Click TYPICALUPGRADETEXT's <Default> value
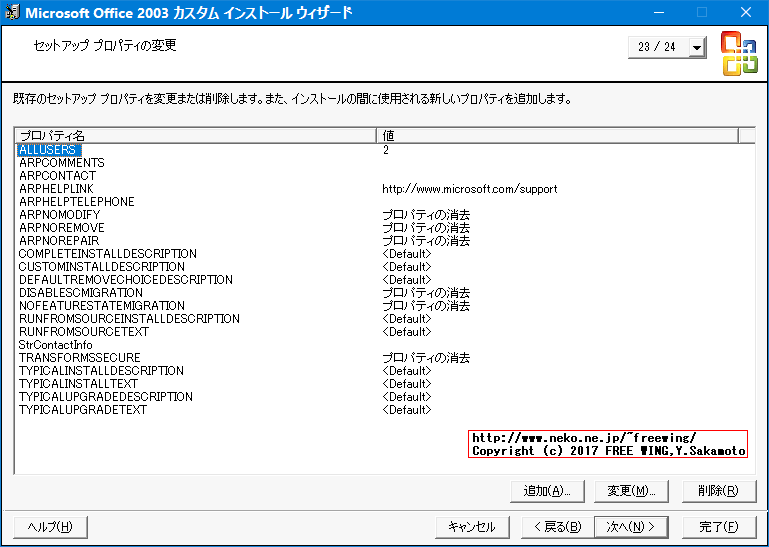The image size is (769, 547). coord(407,410)
